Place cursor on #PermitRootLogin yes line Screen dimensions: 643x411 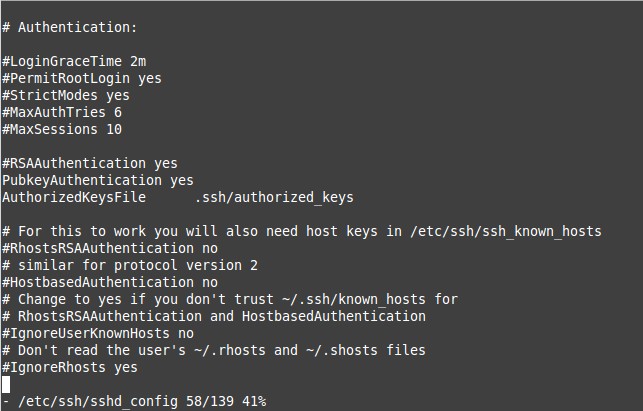click(x=82, y=78)
